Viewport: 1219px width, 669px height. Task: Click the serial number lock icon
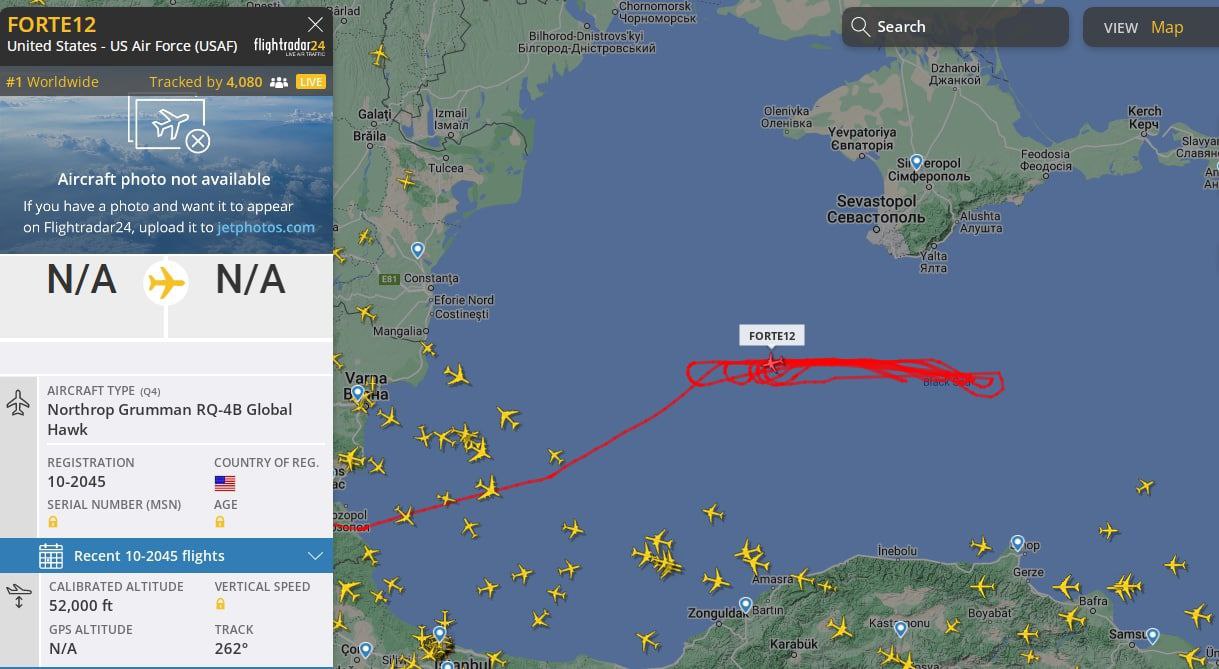tap(53, 522)
